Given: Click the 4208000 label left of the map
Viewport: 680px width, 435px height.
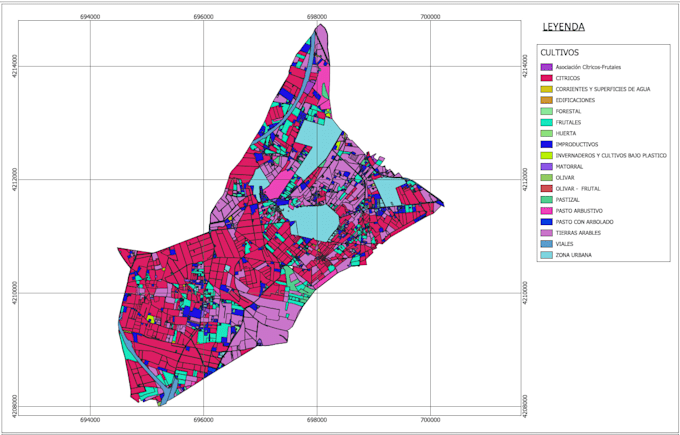Looking at the screenshot, I should tap(15, 406).
